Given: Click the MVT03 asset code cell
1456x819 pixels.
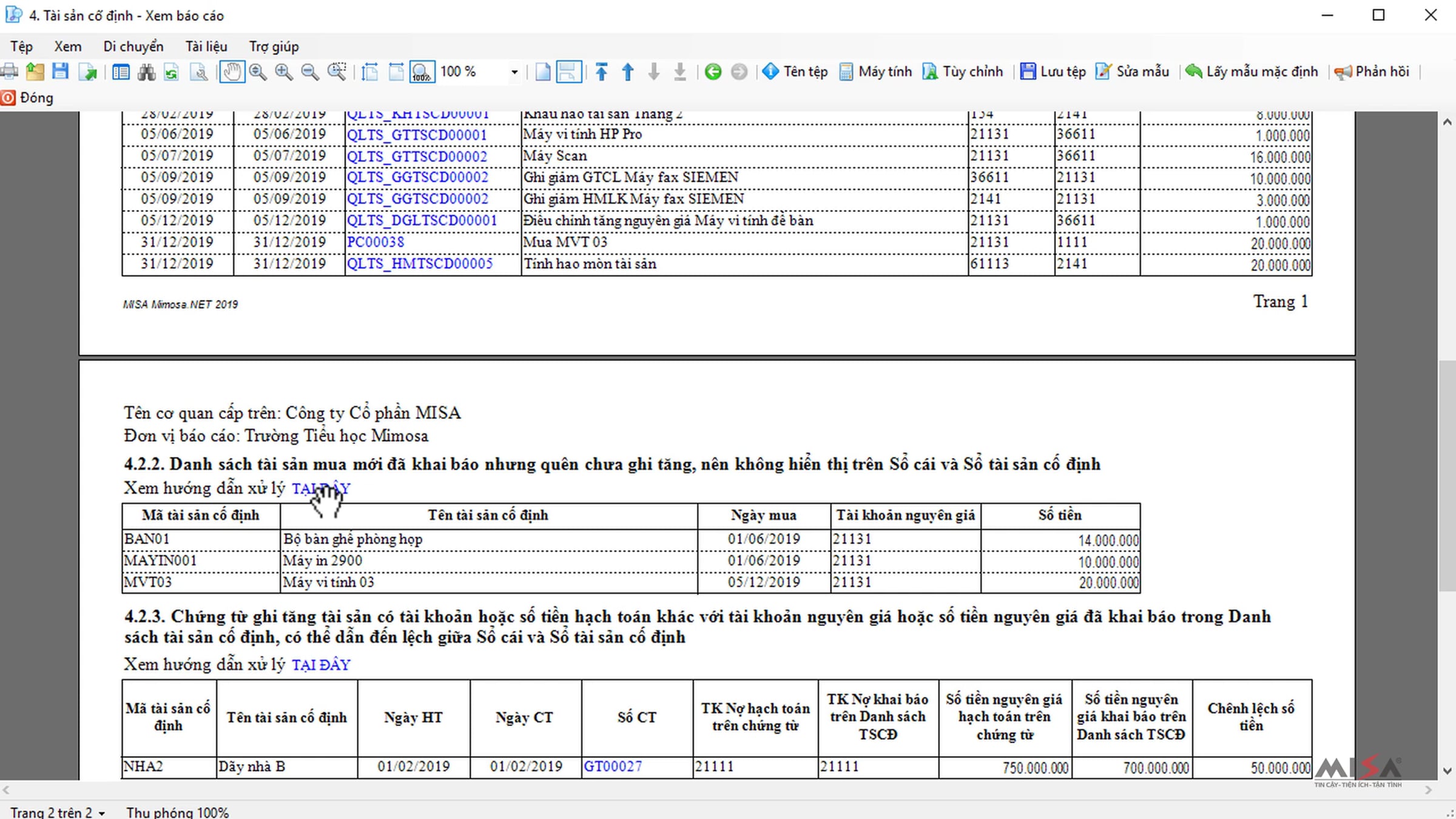Looking at the screenshot, I should coord(201,582).
